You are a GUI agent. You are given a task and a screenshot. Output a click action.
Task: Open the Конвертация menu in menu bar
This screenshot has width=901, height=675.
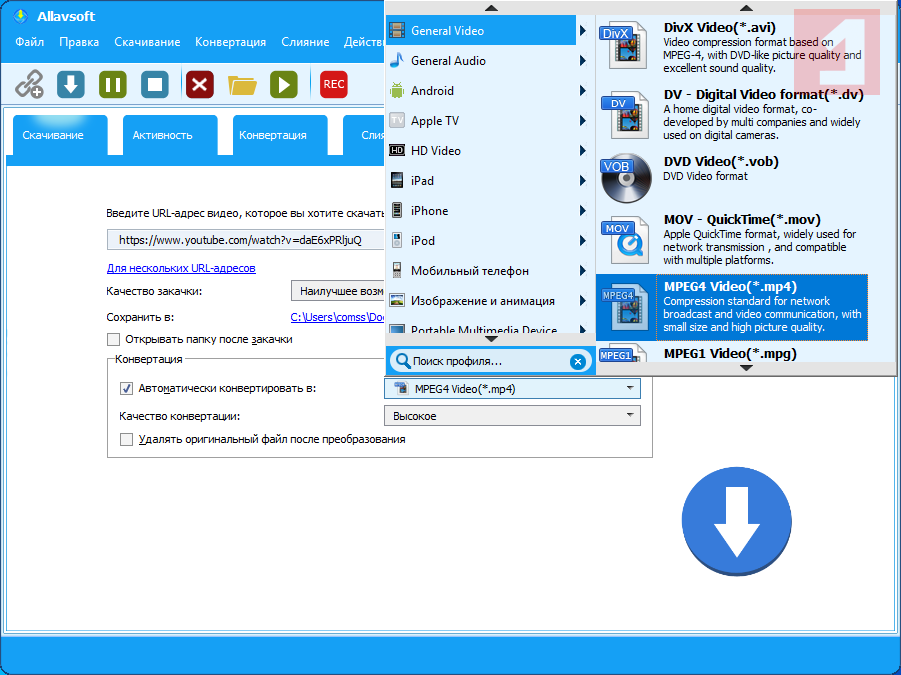pyautogui.click(x=230, y=42)
